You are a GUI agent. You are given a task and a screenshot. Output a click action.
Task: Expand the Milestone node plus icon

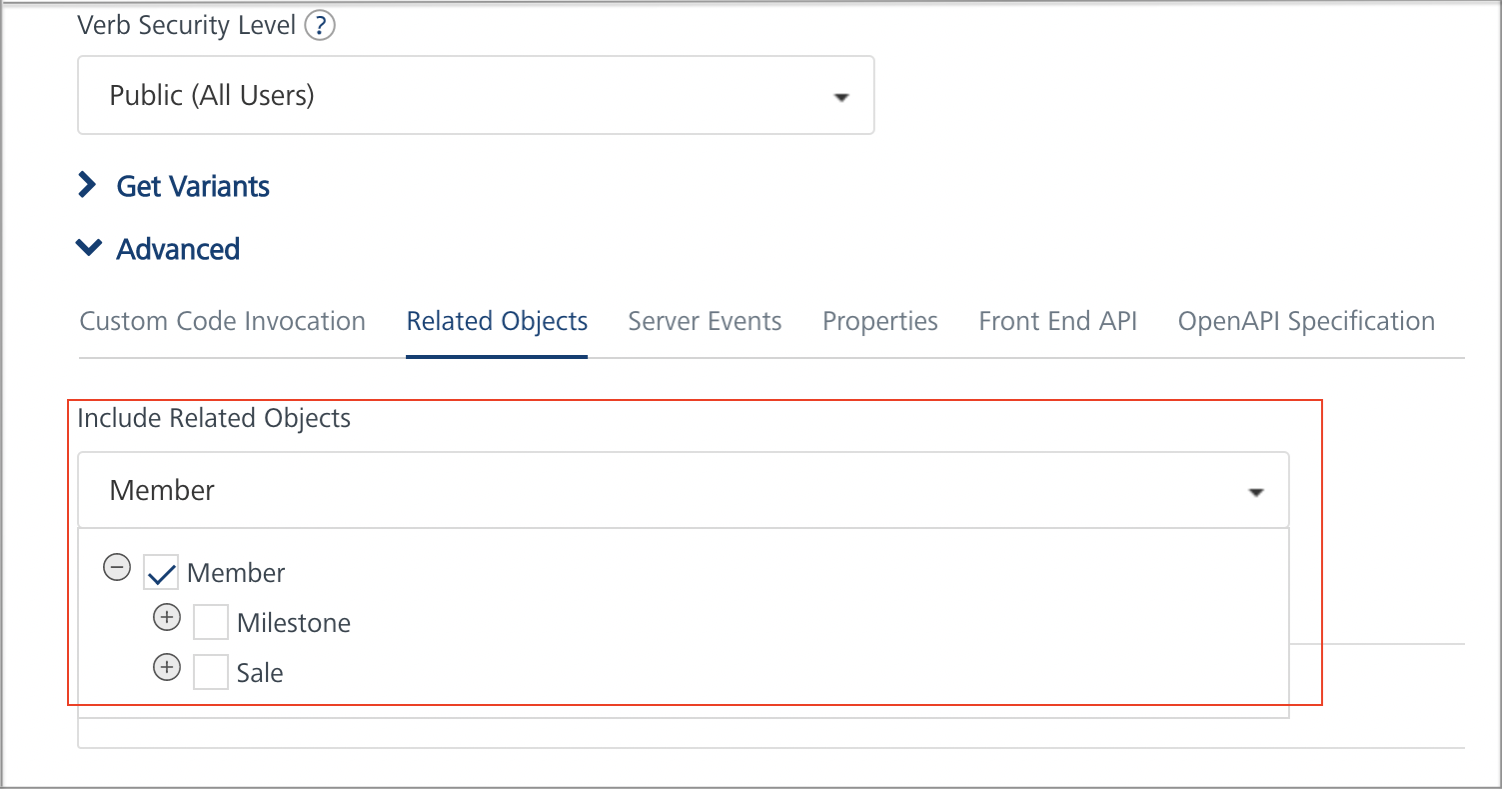tap(167, 618)
